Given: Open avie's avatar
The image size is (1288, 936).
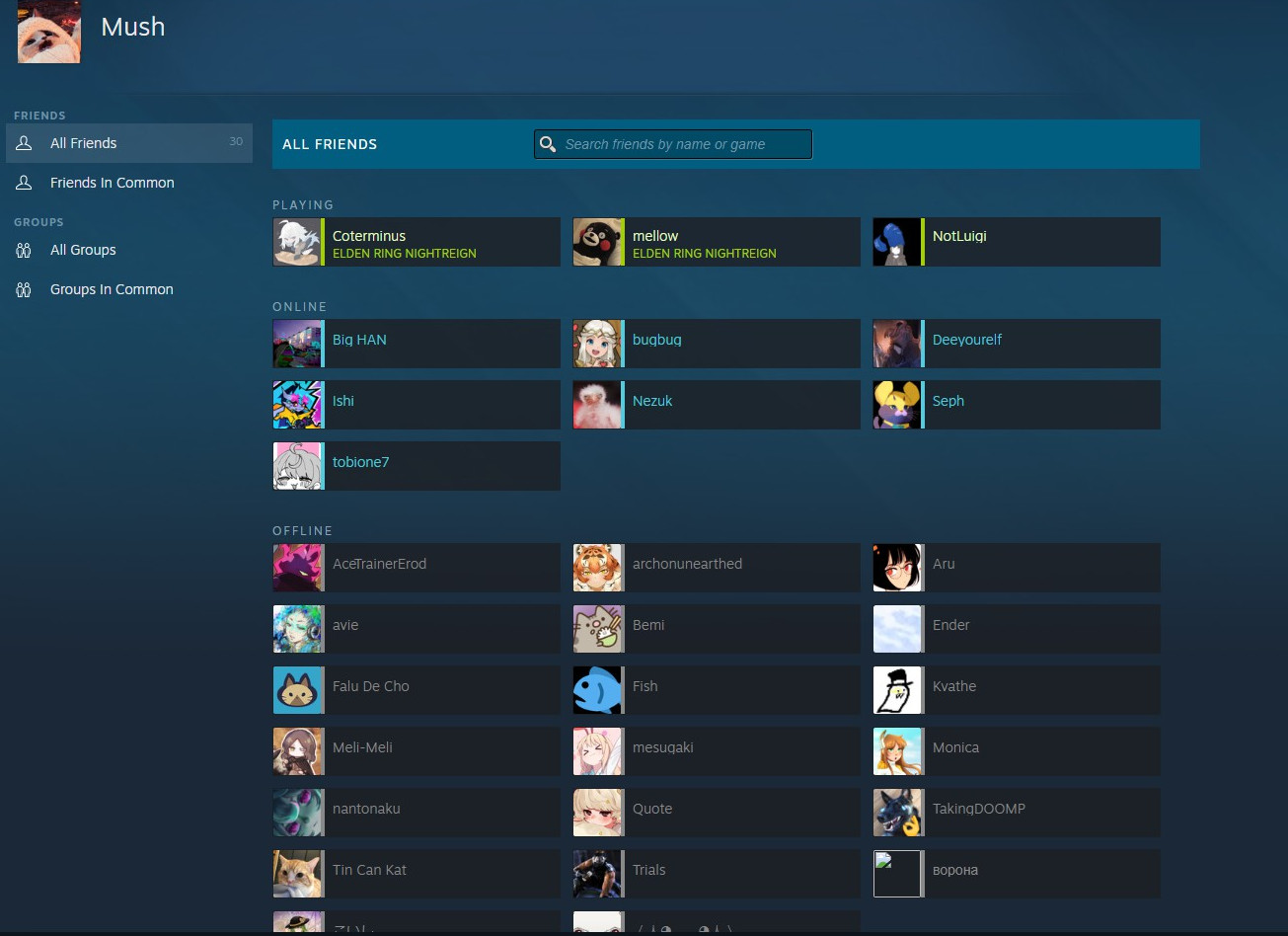Looking at the screenshot, I should (297, 629).
